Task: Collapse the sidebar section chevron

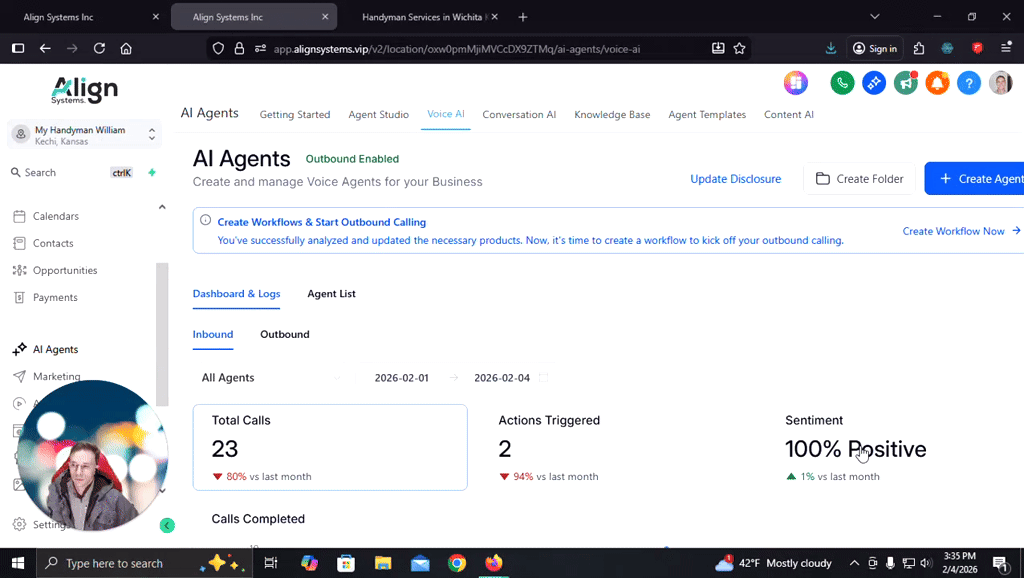Action: (162, 207)
